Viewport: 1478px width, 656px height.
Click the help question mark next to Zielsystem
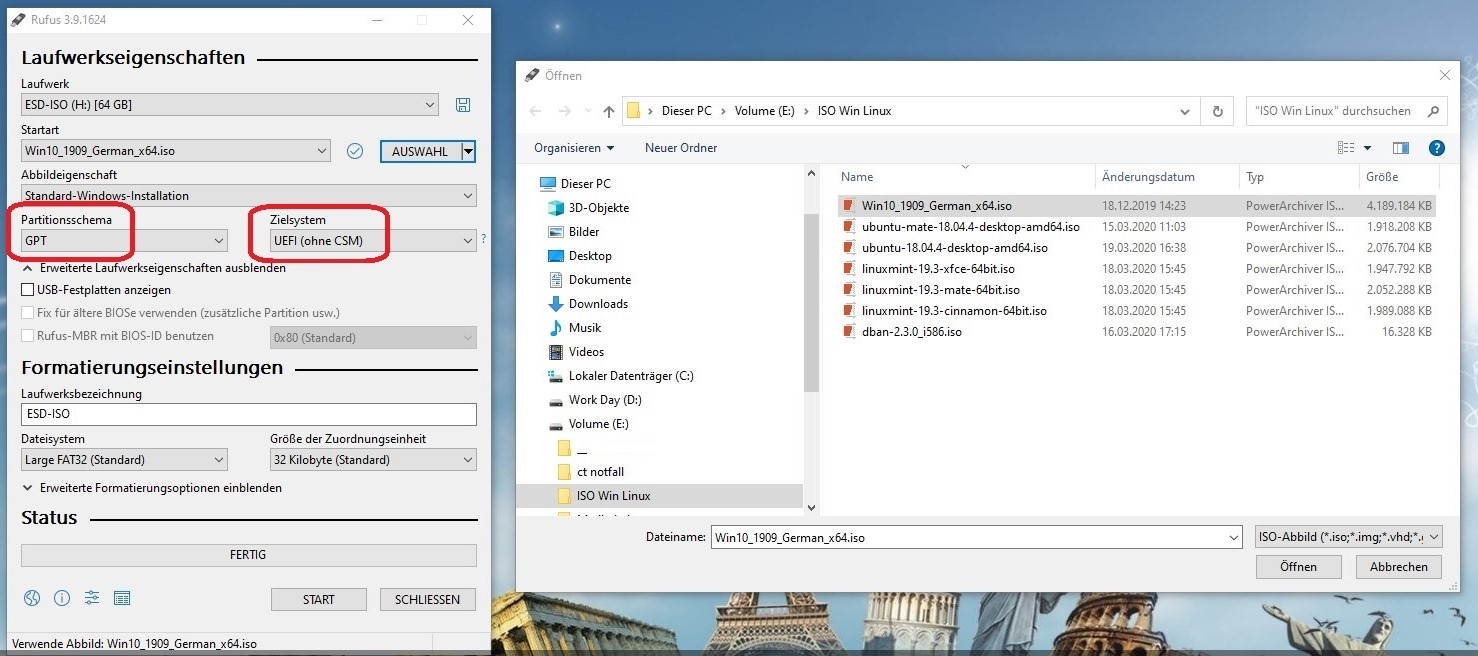tap(484, 239)
